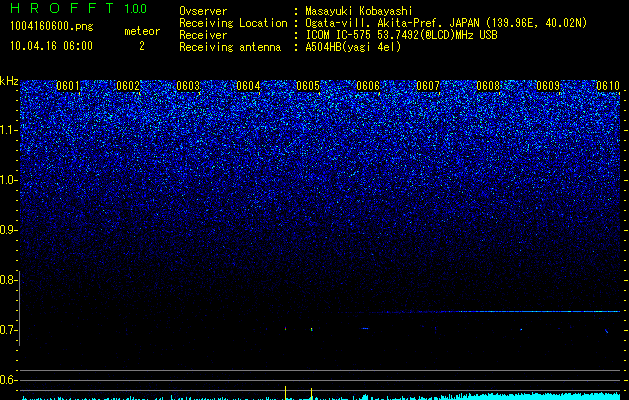Click the meteor count value 2
The width and height of the screenshot is (629, 400).
(142, 46)
